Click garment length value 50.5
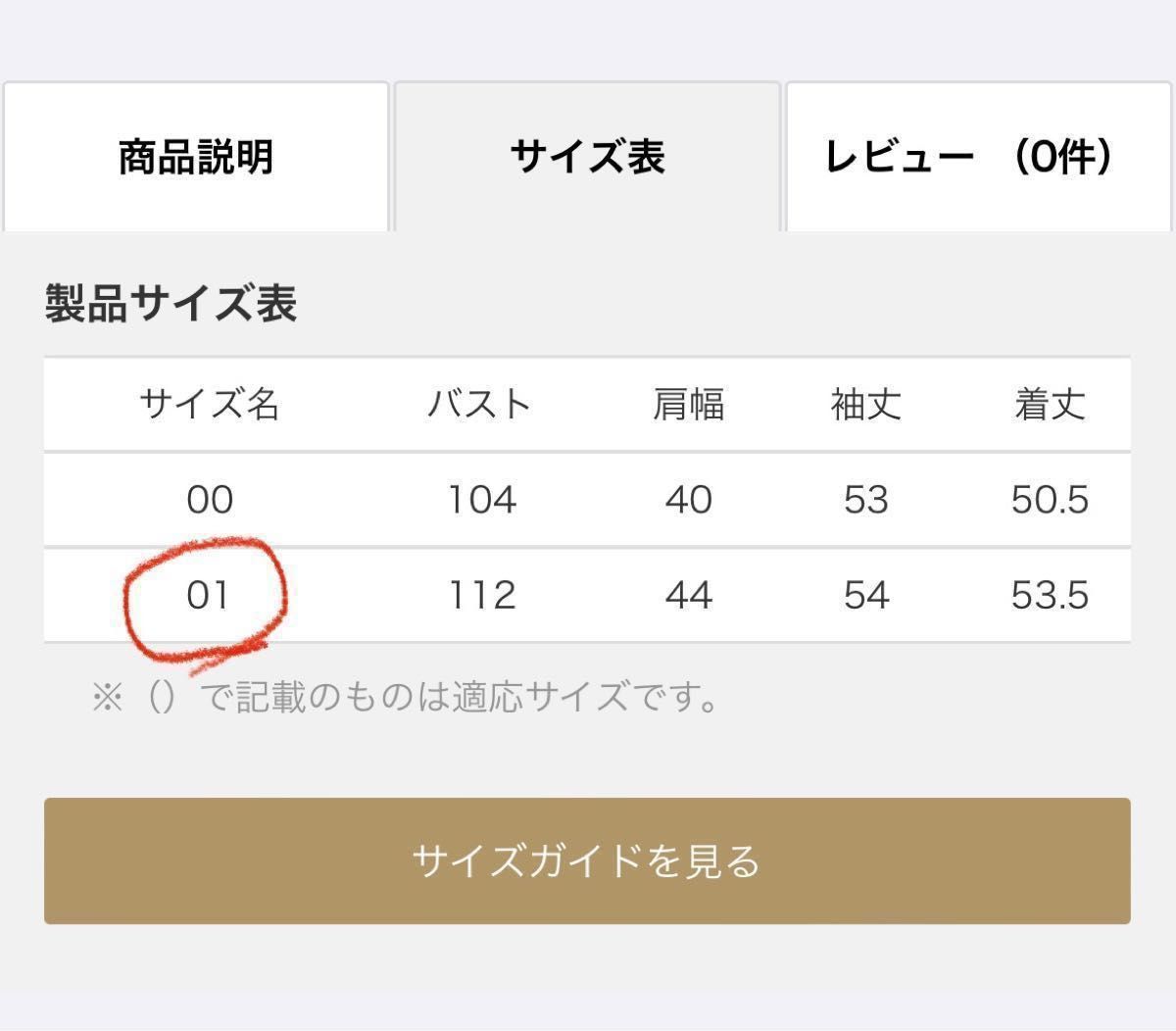 1051,500
